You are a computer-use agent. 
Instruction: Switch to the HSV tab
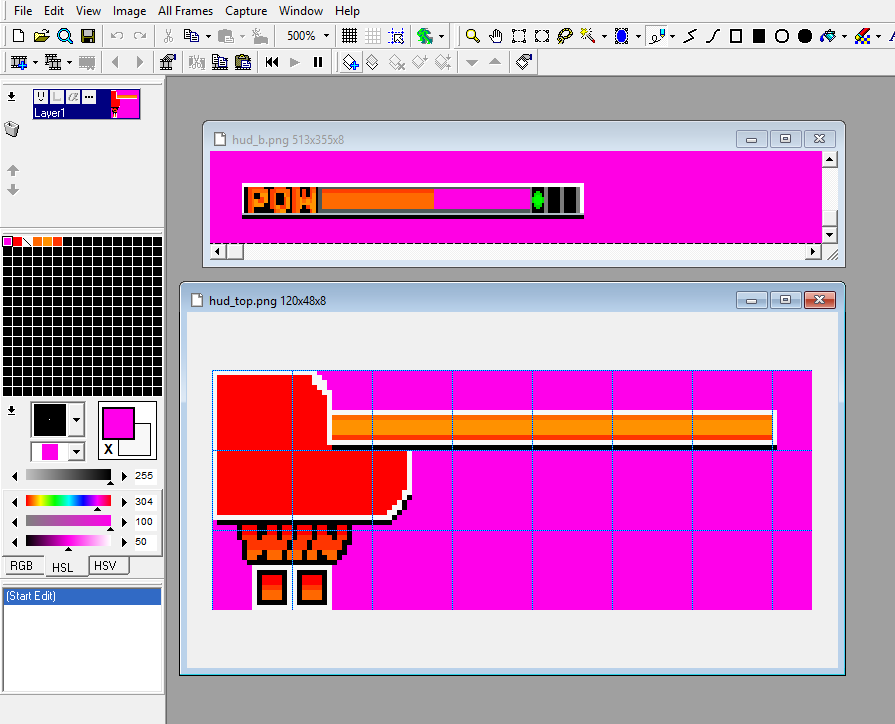coord(106,565)
